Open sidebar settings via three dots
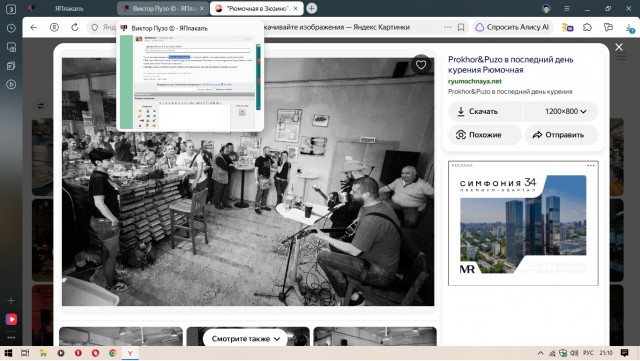This screenshot has height=361, width=640. coord(11,337)
